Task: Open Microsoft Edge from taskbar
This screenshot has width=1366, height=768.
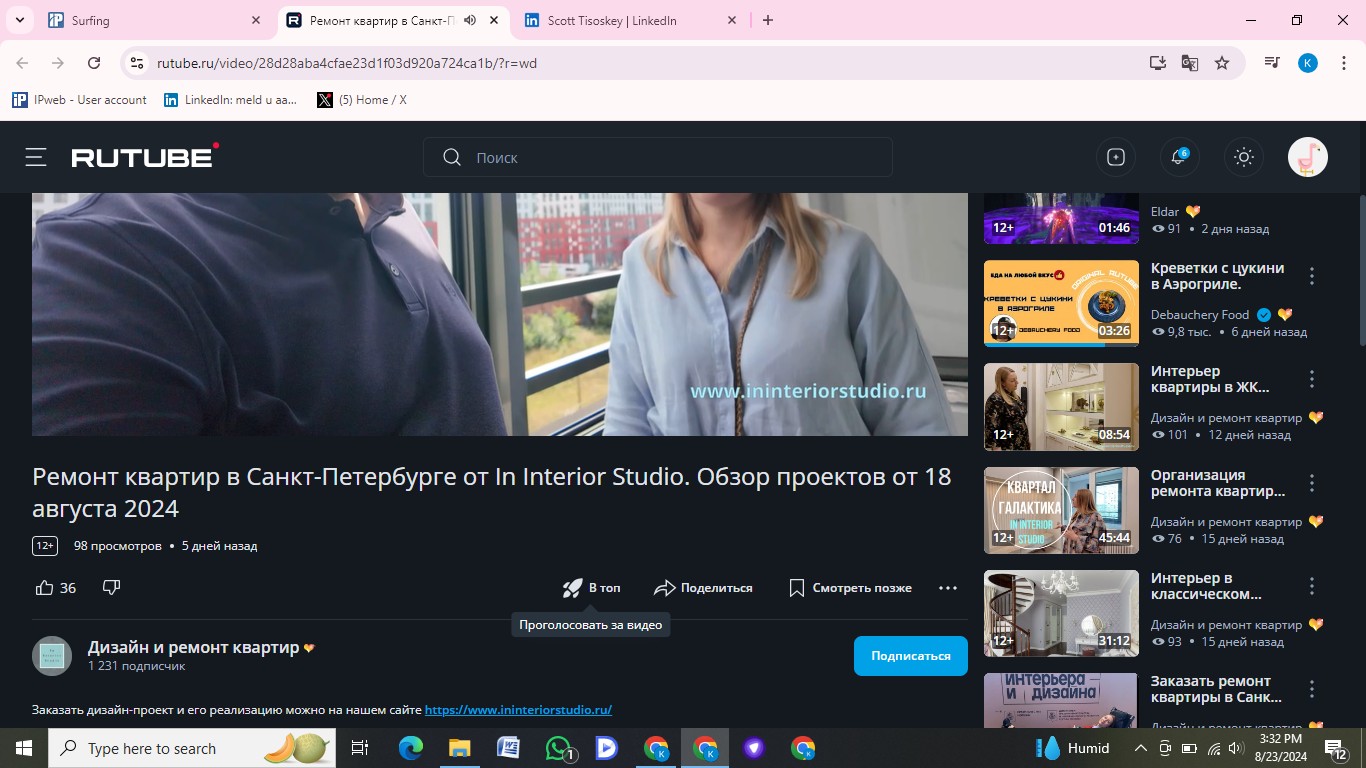Action: (x=411, y=748)
